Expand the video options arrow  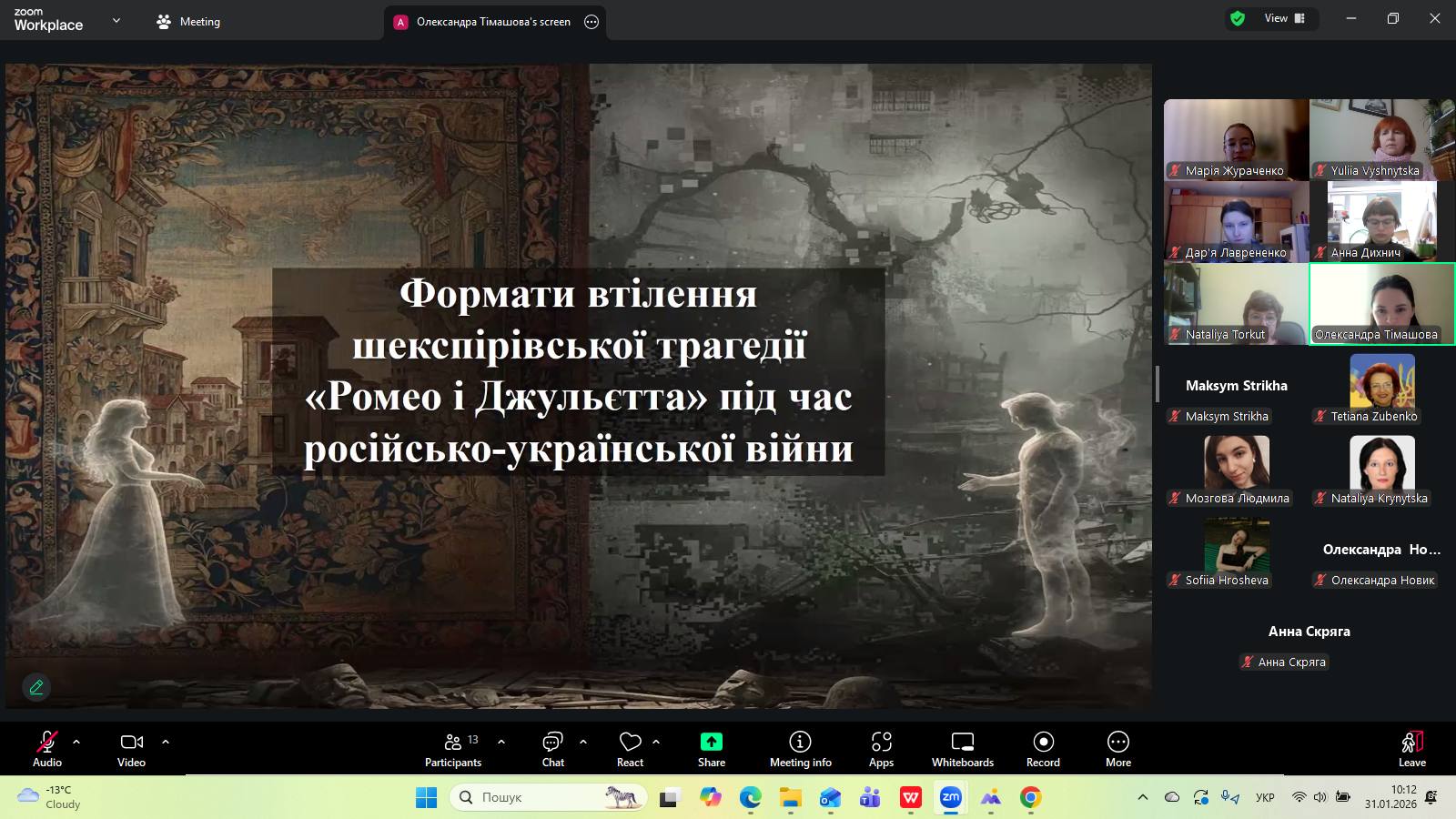[x=166, y=742]
